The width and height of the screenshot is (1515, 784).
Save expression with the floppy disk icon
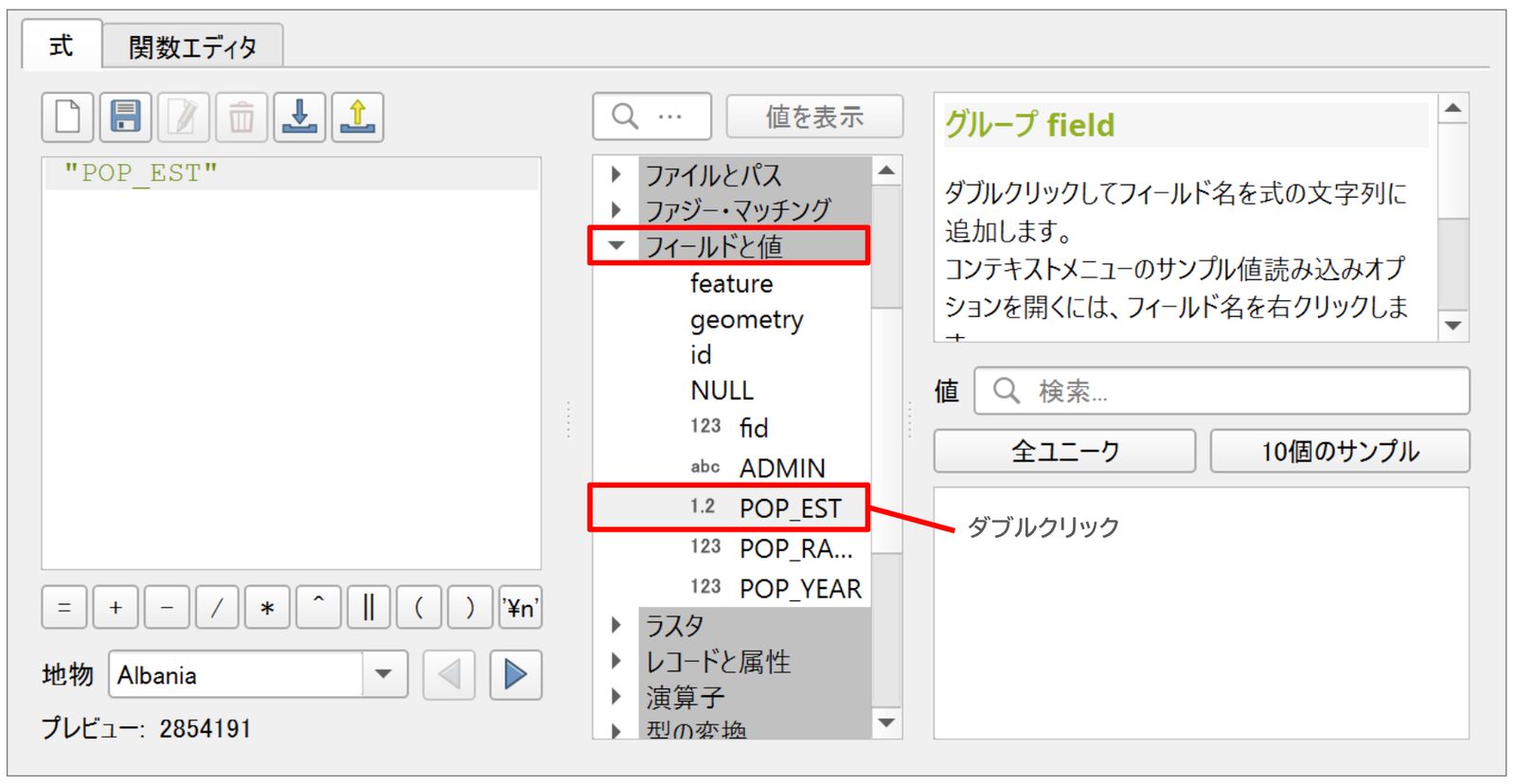125,117
